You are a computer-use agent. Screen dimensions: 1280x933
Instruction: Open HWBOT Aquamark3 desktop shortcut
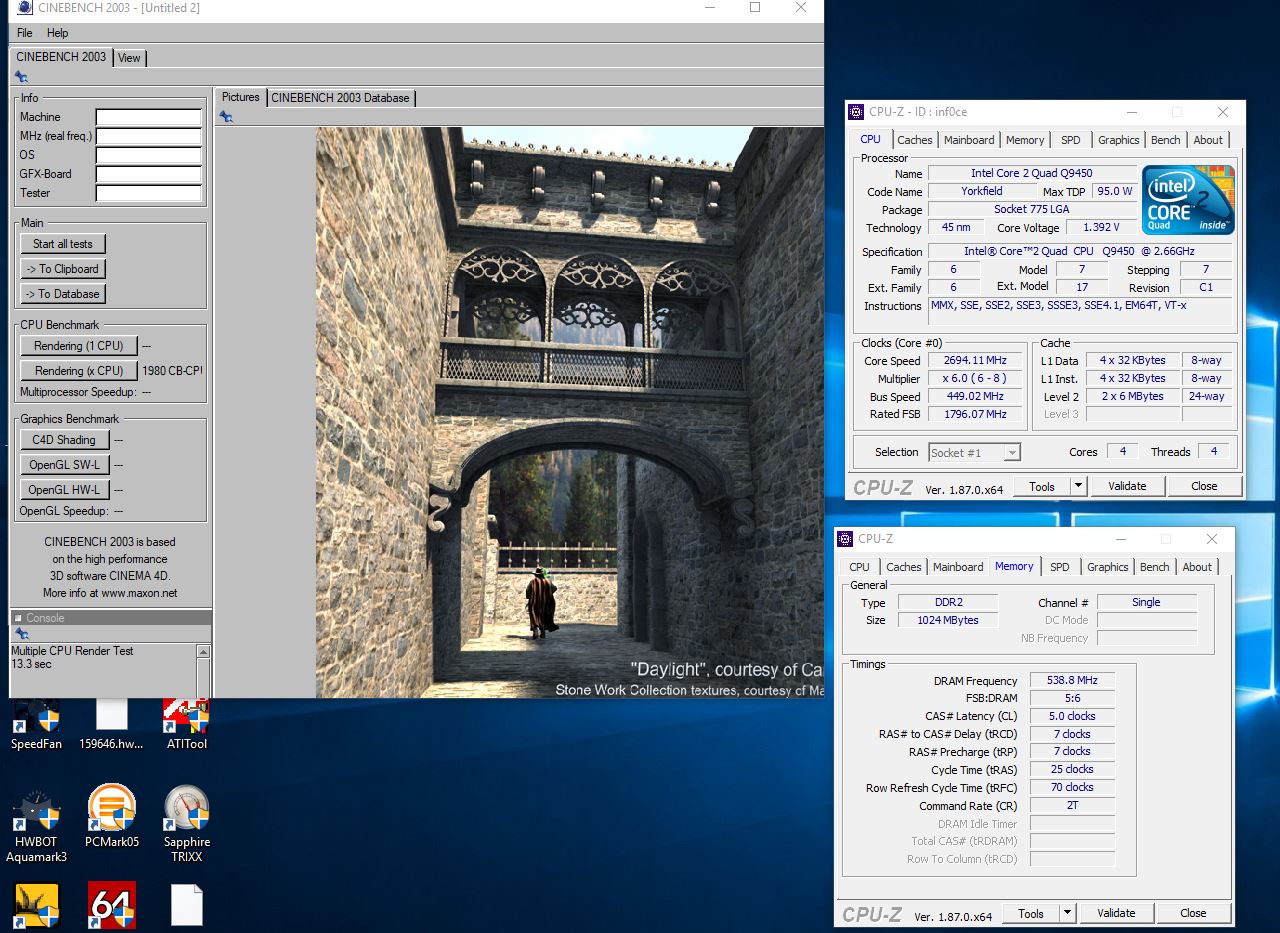click(x=36, y=824)
